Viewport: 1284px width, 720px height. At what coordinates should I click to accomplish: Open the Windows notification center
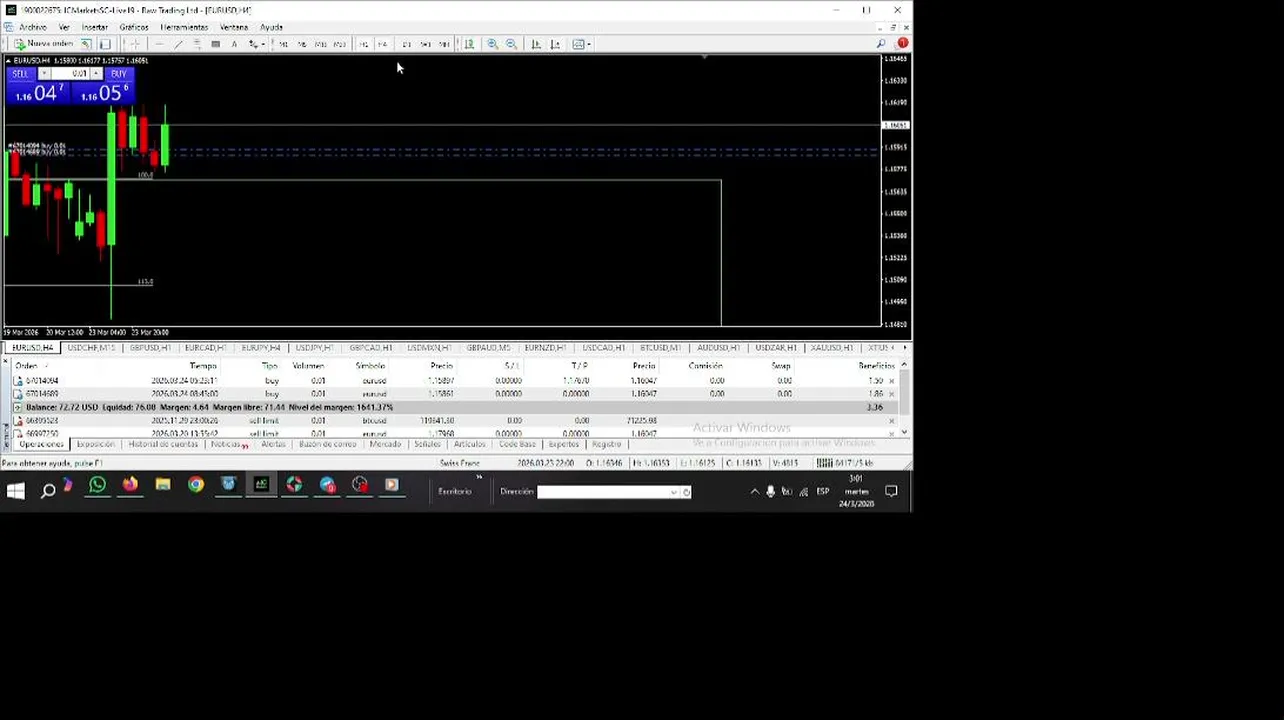(891, 491)
